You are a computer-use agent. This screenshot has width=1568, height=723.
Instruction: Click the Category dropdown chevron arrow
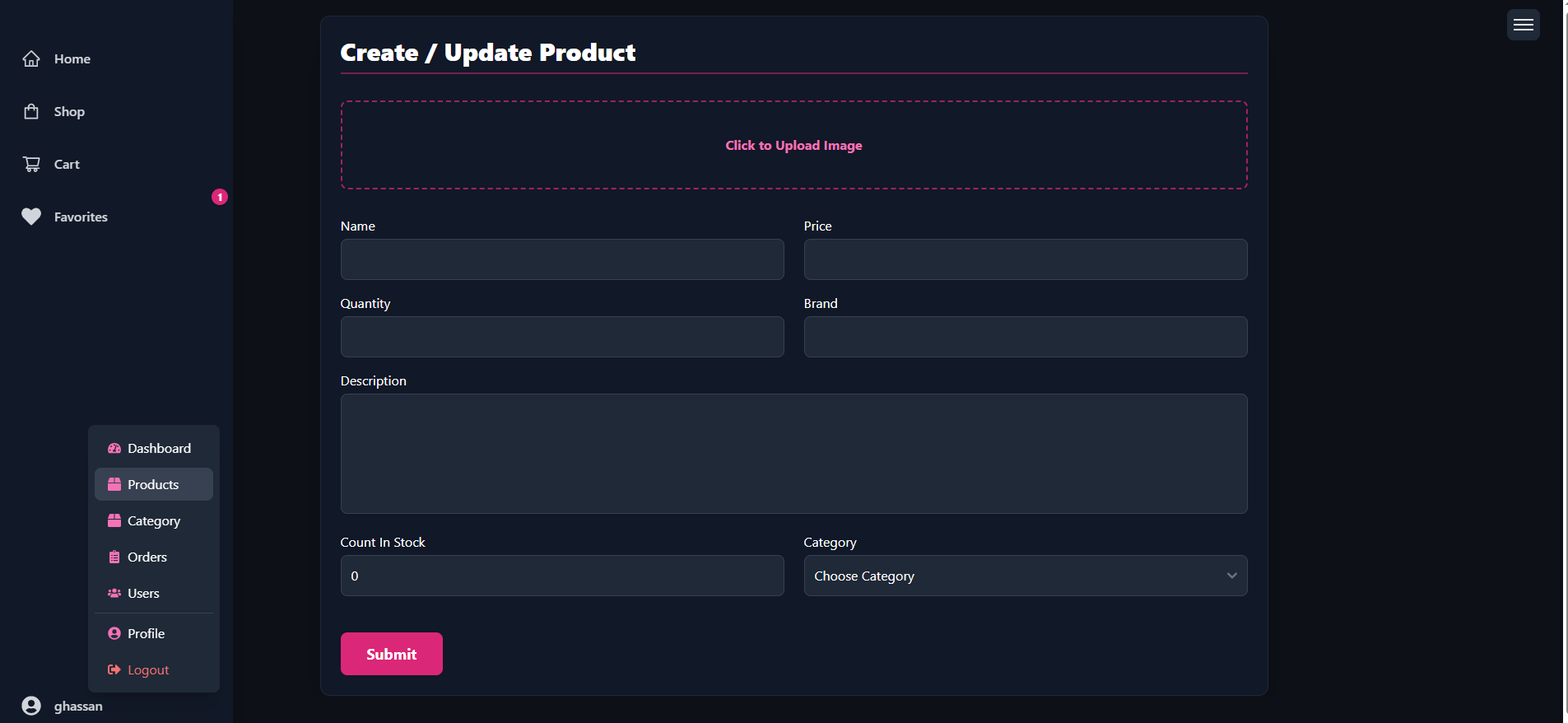tap(1232, 576)
